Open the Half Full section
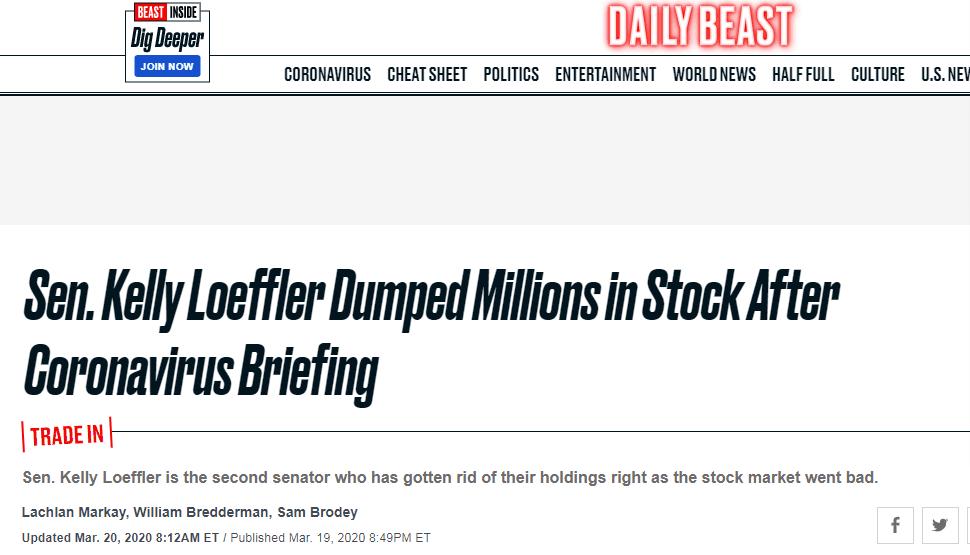Screen dimensions: 970x555 803,75
